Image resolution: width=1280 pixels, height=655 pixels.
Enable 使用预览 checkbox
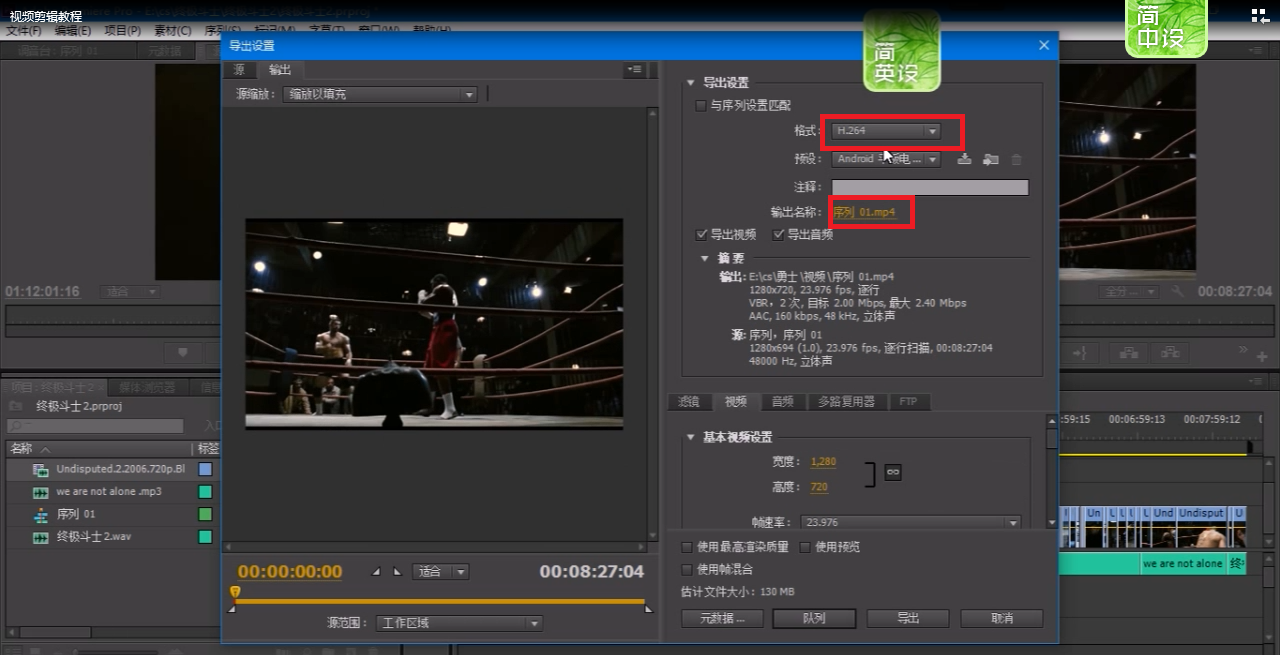[806, 547]
